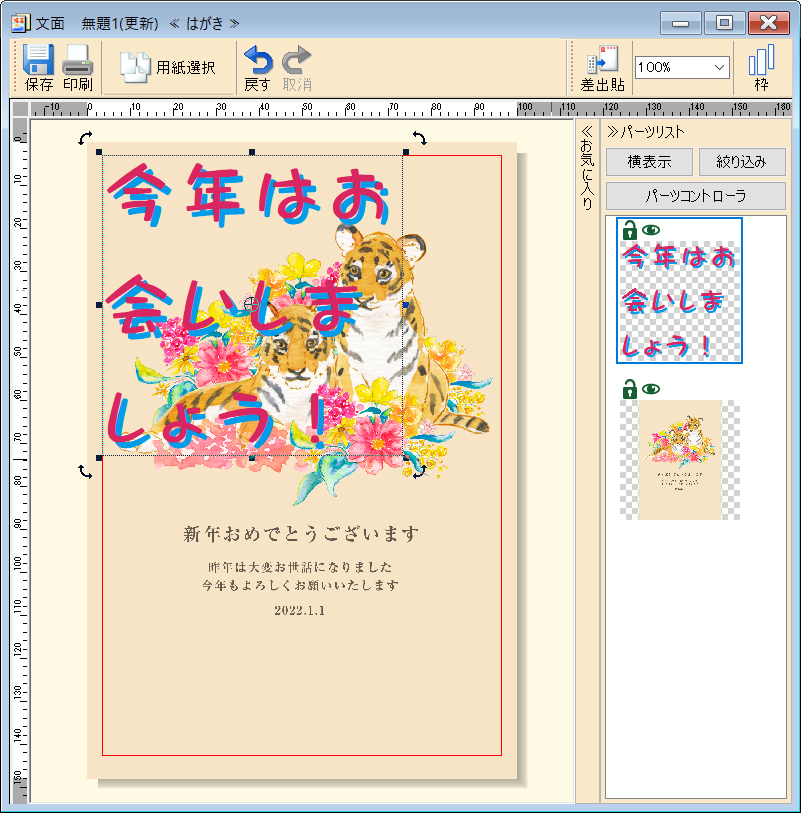
Task: Click the 絞り込み filter button
Action: pyautogui.click(x=742, y=162)
